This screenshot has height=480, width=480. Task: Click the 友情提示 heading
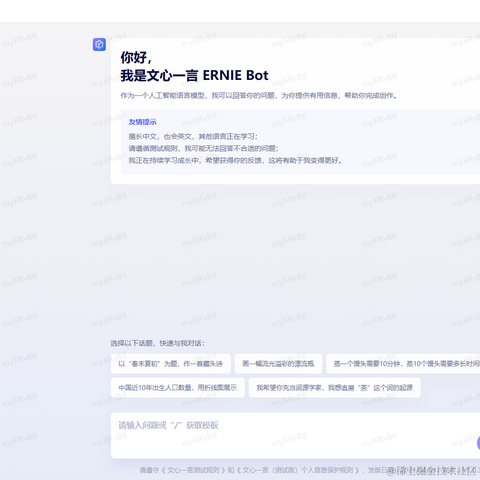(x=143, y=122)
